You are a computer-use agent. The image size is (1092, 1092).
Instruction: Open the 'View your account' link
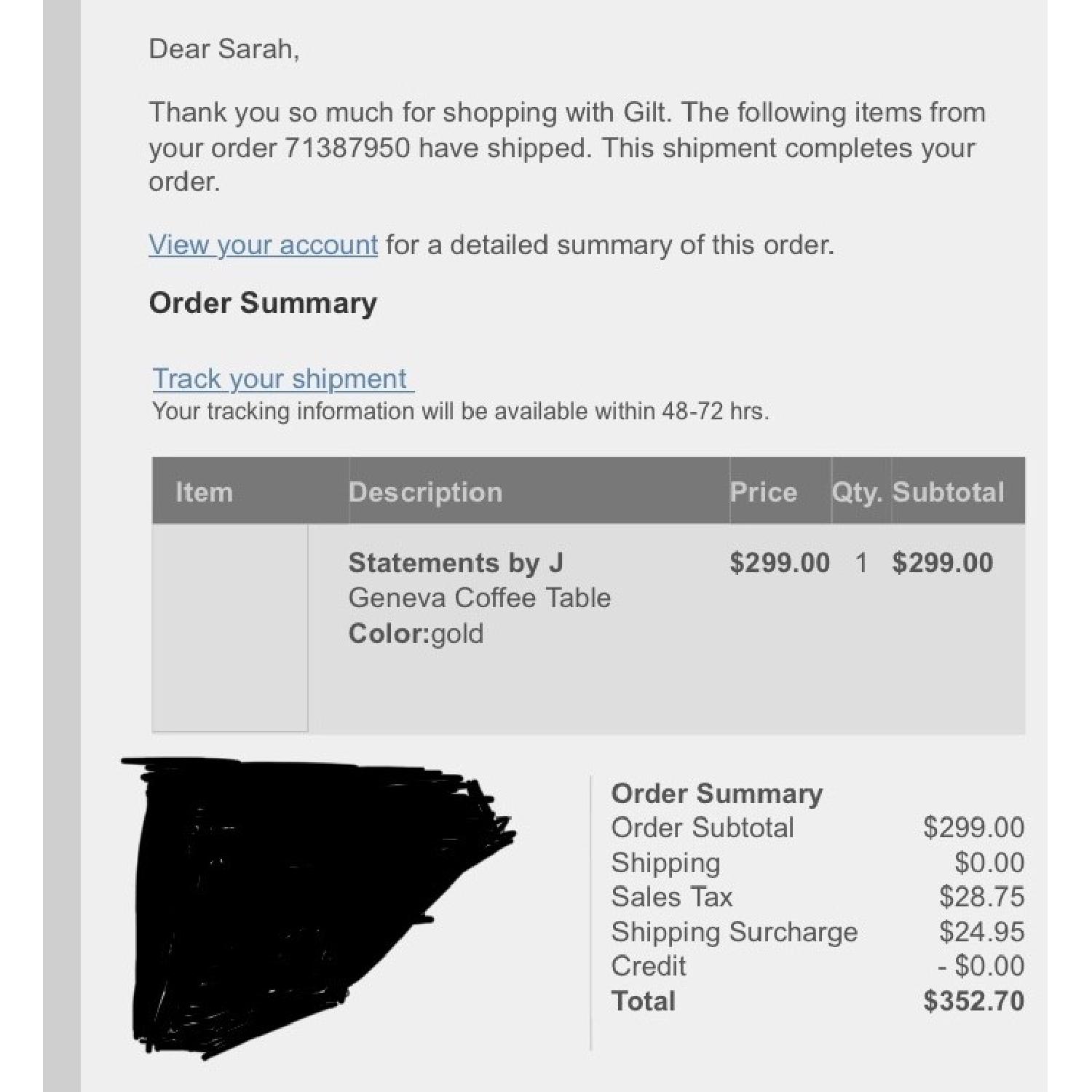[x=263, y=245]
